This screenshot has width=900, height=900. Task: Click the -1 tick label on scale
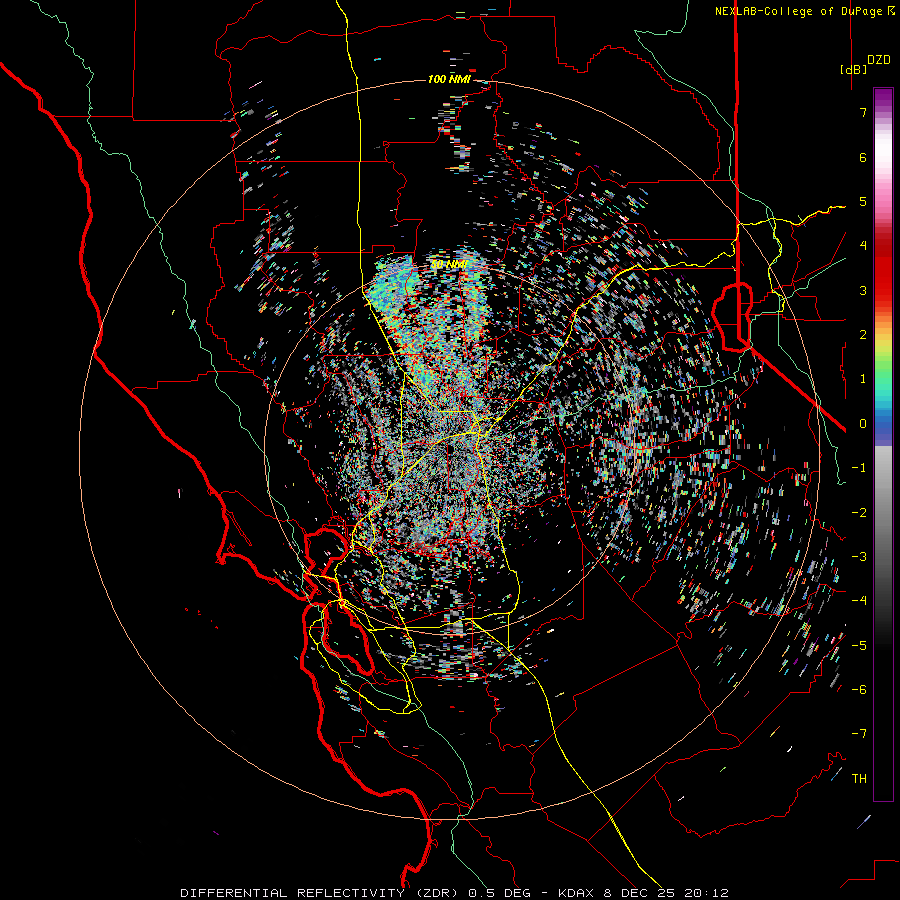[x=859, y=468]
